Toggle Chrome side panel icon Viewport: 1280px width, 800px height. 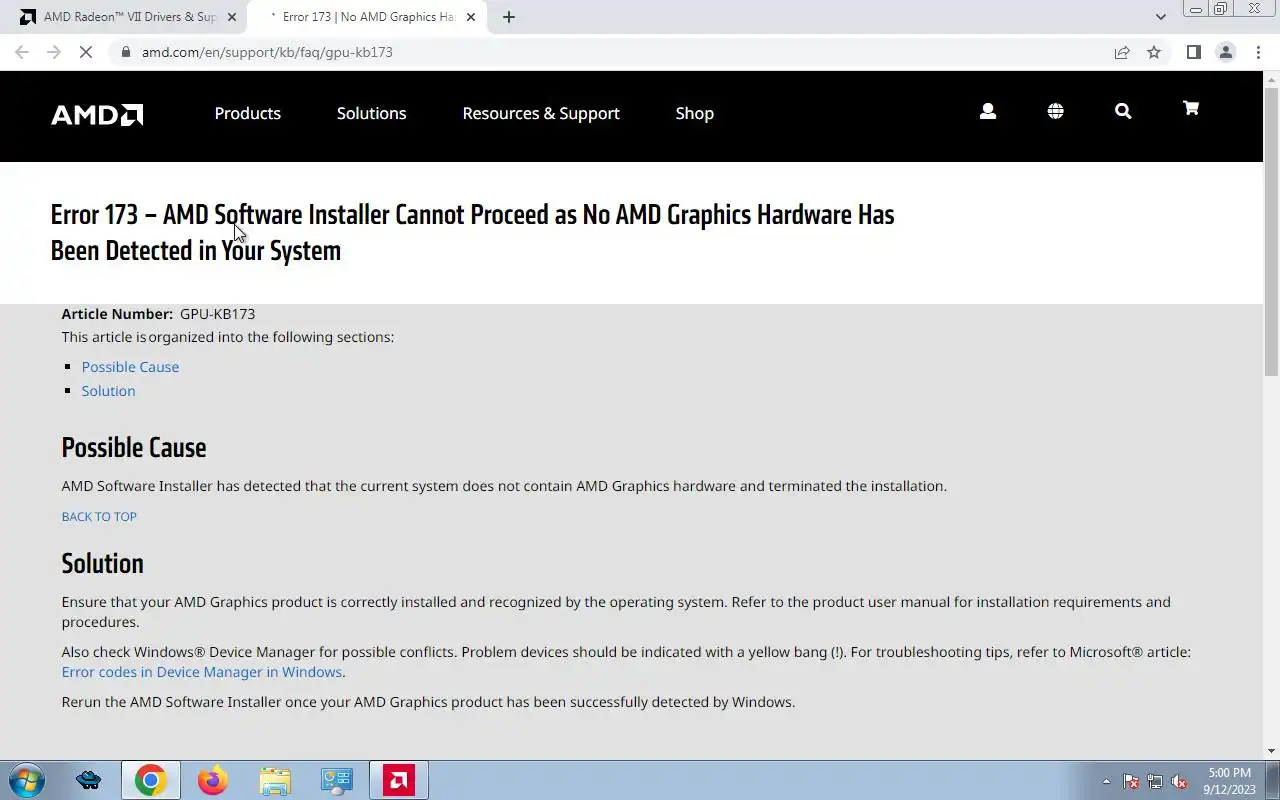pos(1193,52)
